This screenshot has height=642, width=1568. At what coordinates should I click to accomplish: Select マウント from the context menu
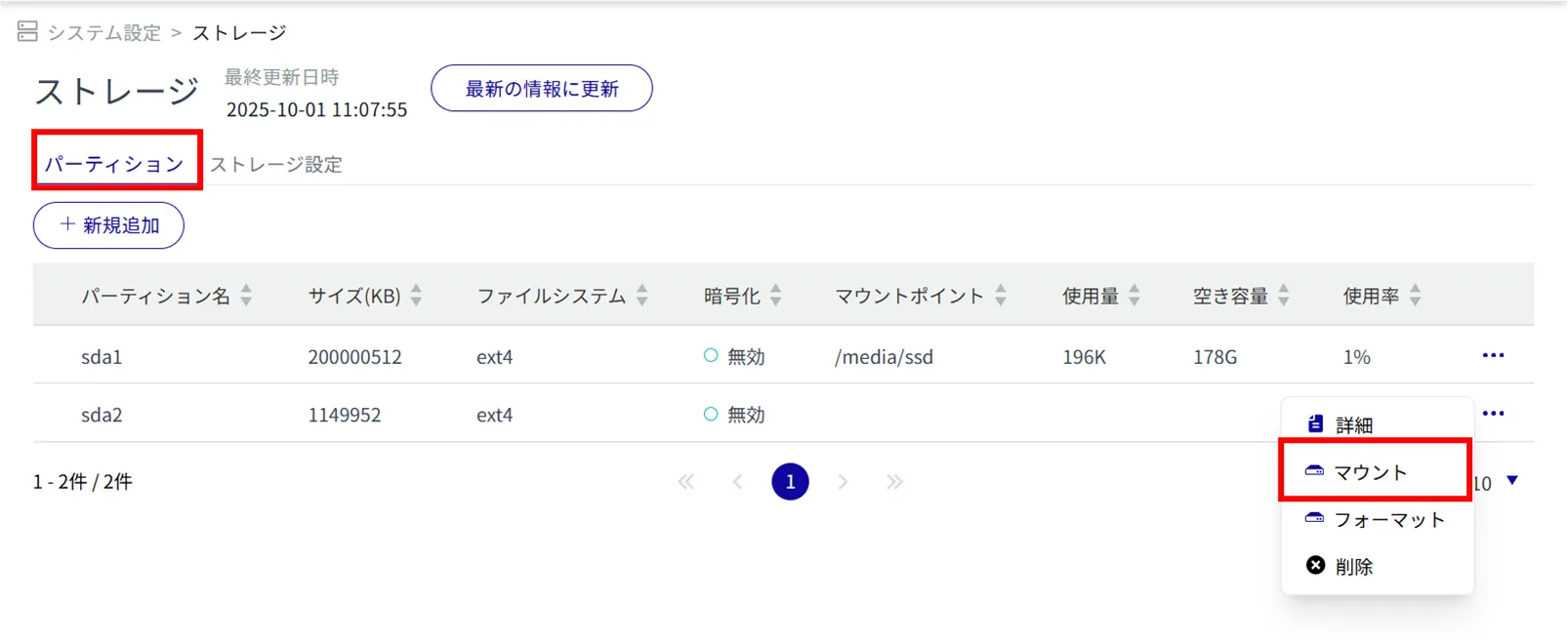(x=1371, y=472)
